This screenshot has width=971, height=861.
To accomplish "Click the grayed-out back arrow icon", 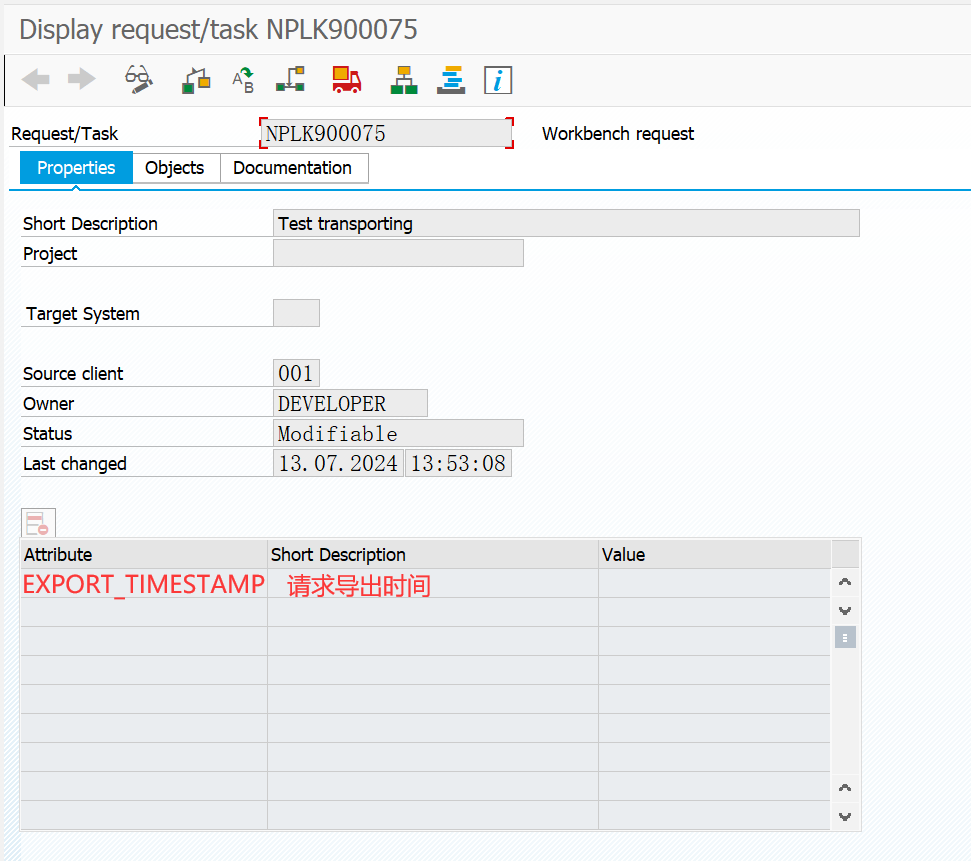I will point(36,80).
